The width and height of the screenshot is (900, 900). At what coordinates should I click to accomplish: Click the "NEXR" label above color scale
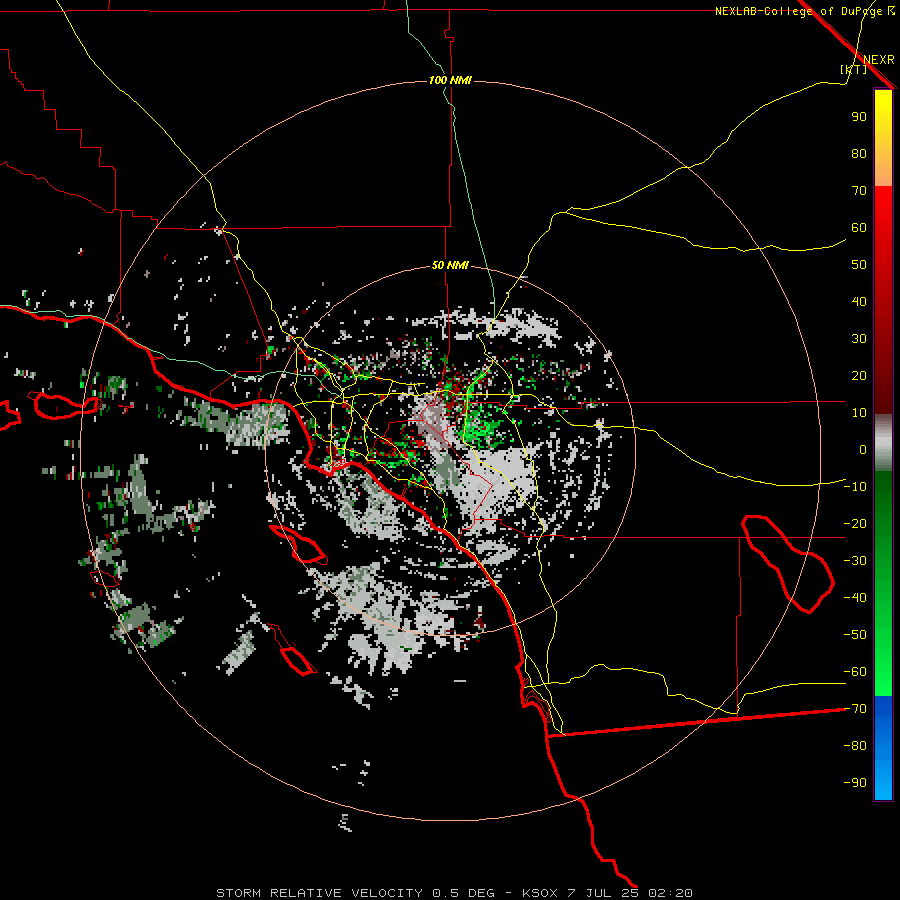coord(878,60)
